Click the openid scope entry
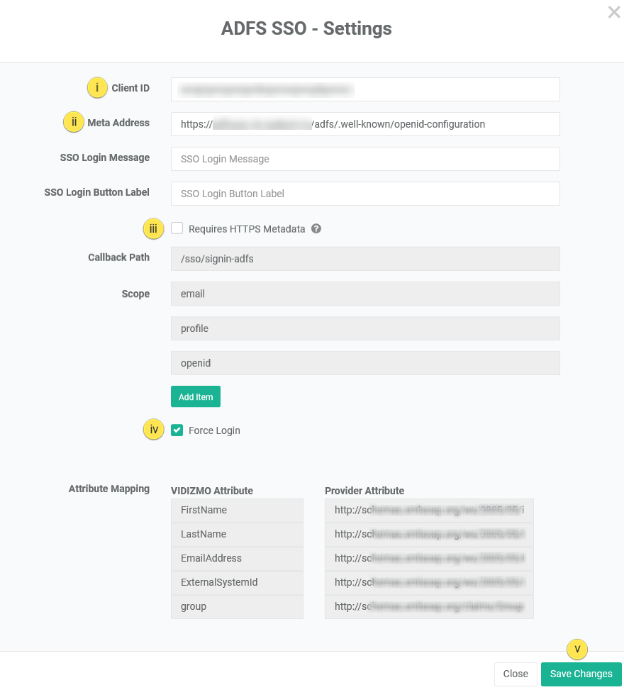This screenshot has width=624, height=692. [365, 363]
